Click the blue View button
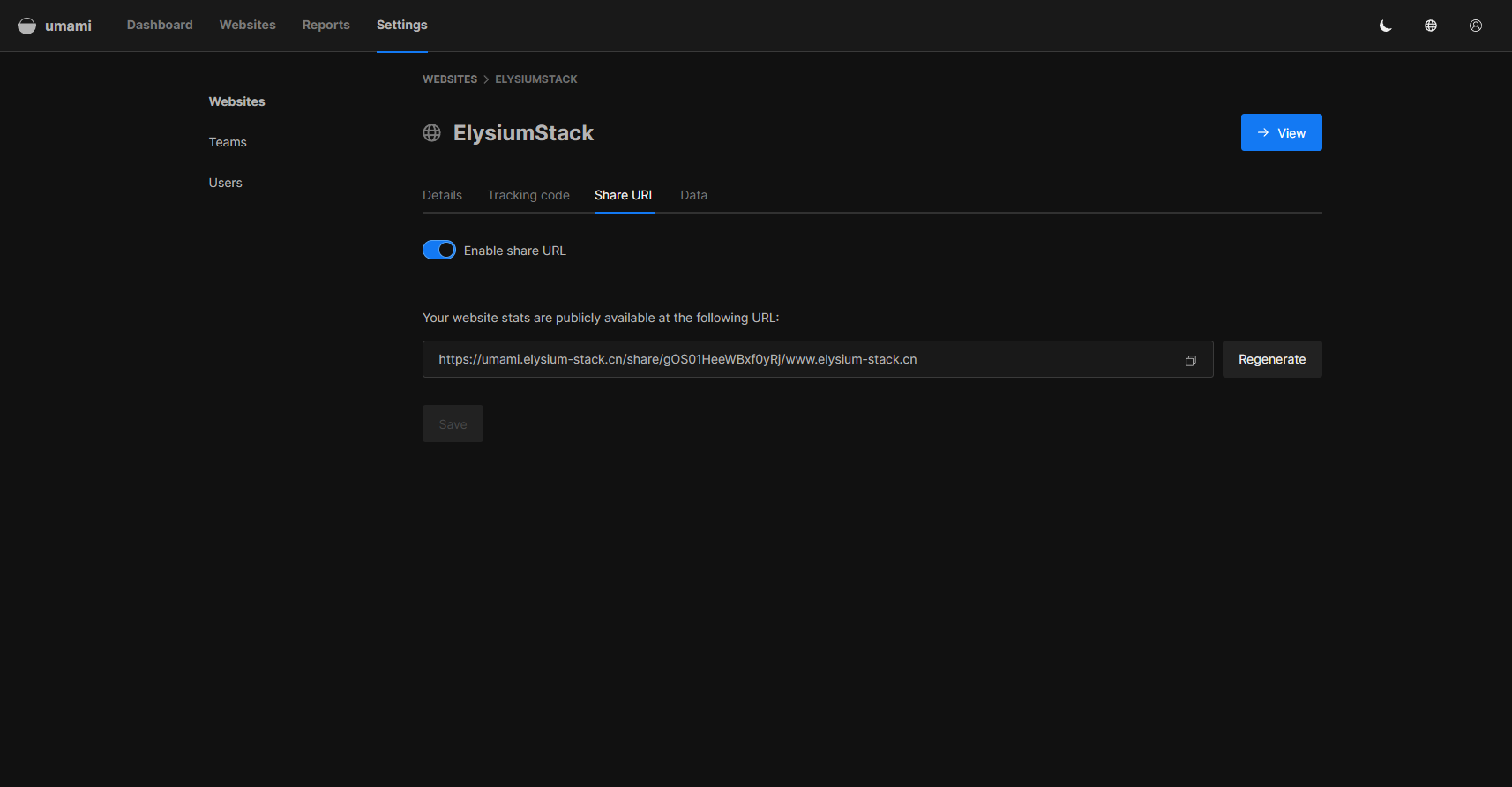Image resolution: width=1512 pixels, height=787 pixels. [1281, 132]
